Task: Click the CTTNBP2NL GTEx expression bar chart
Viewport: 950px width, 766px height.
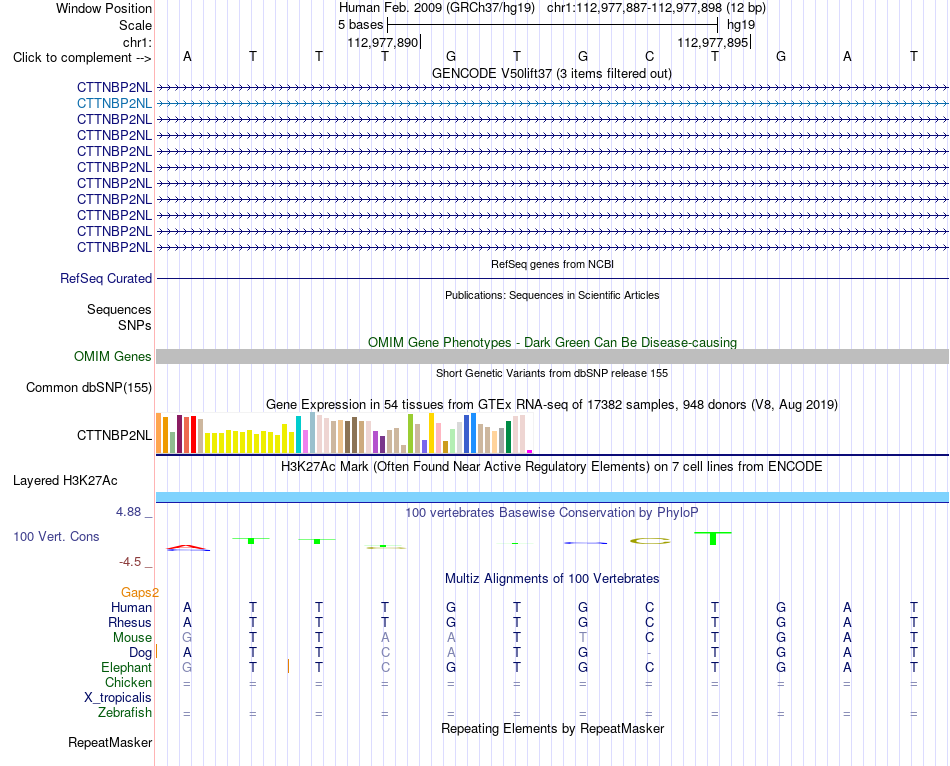Action: pyautogui.click(x=344, y=433)
